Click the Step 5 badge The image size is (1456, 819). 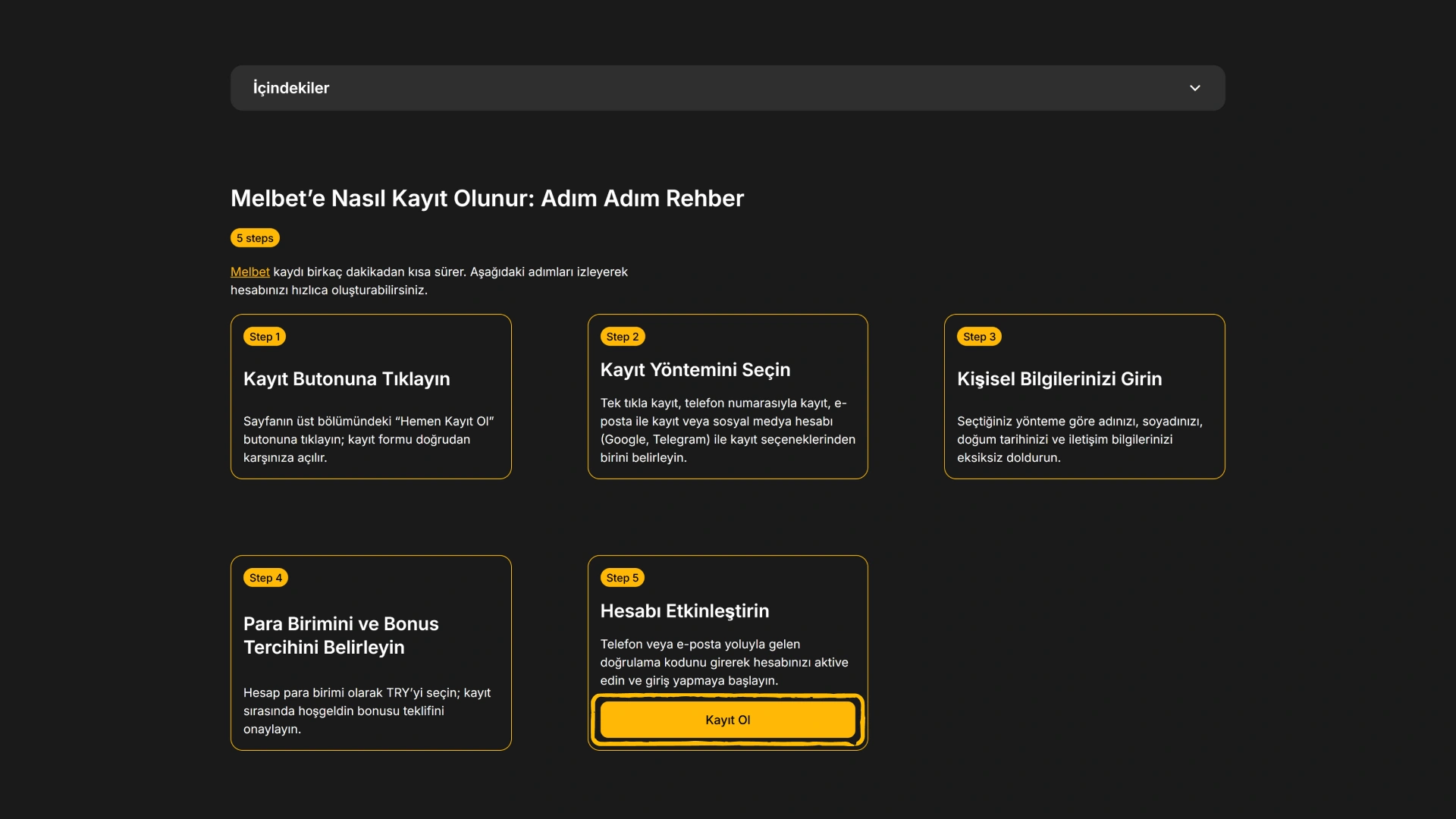pyautogui.click(x=623, y=578)
